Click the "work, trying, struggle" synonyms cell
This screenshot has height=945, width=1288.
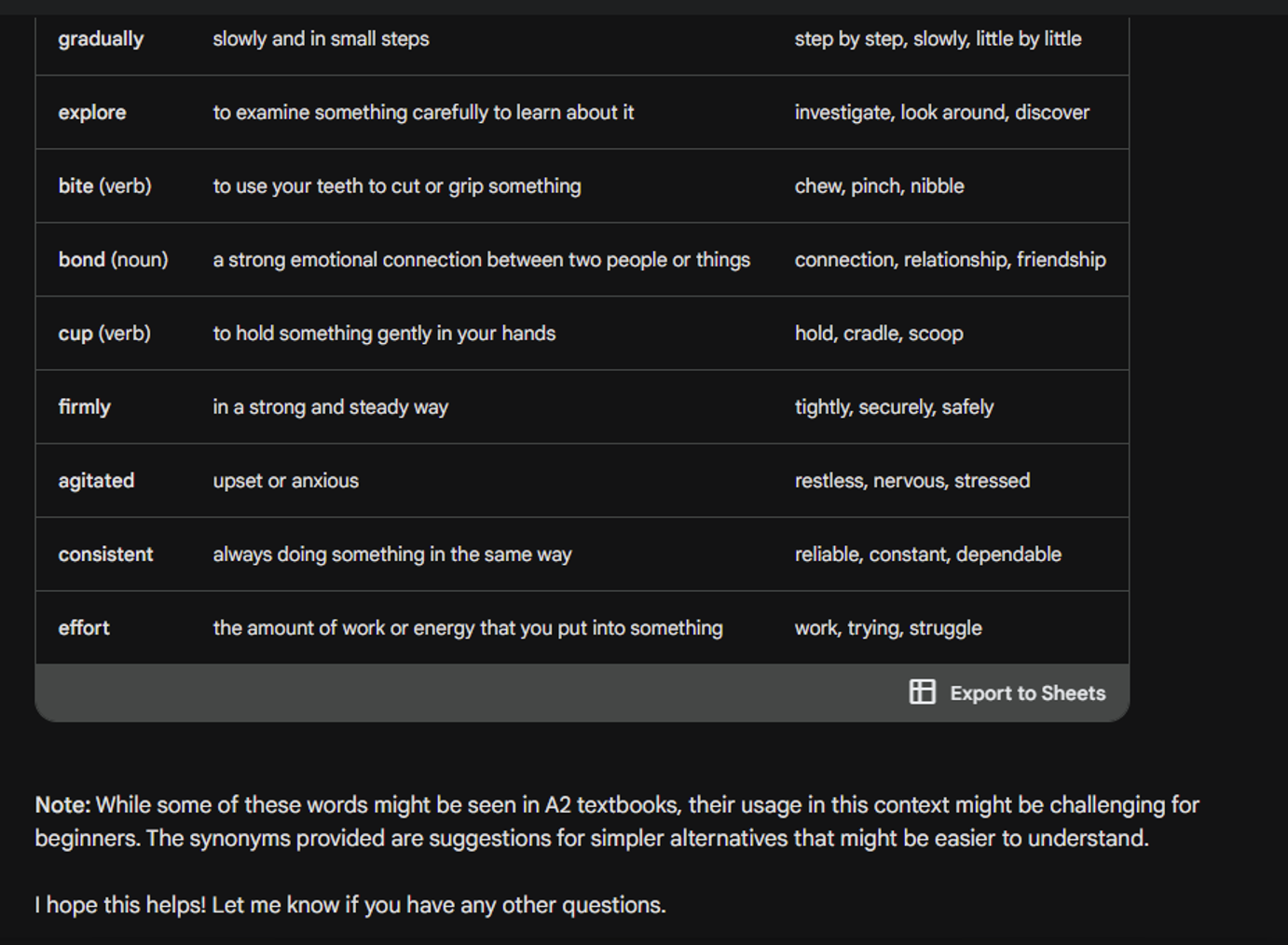tap(888, 628)
